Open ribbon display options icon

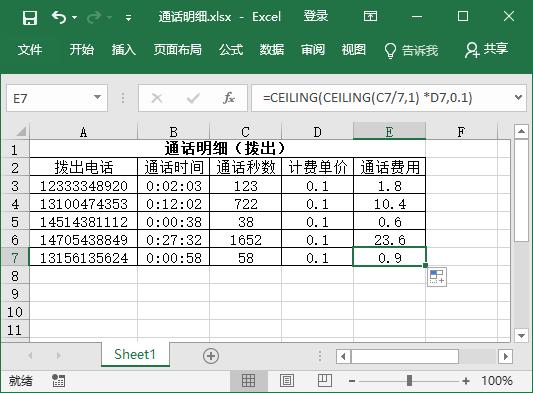pyautogui.click(x=370, y=16)
